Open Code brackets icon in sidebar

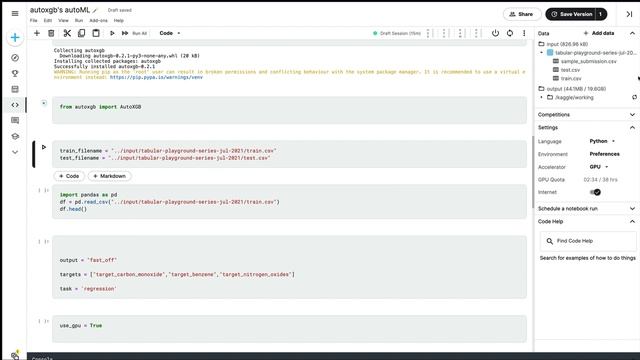click(x=15, y=105)
